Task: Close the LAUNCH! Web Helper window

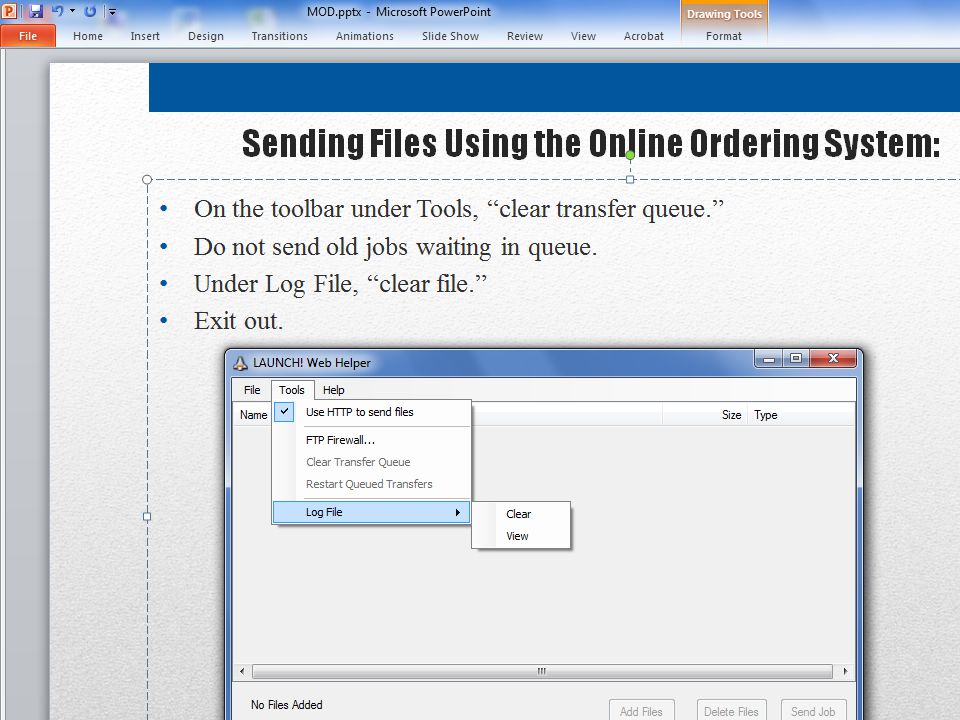Action: [833, 359]
